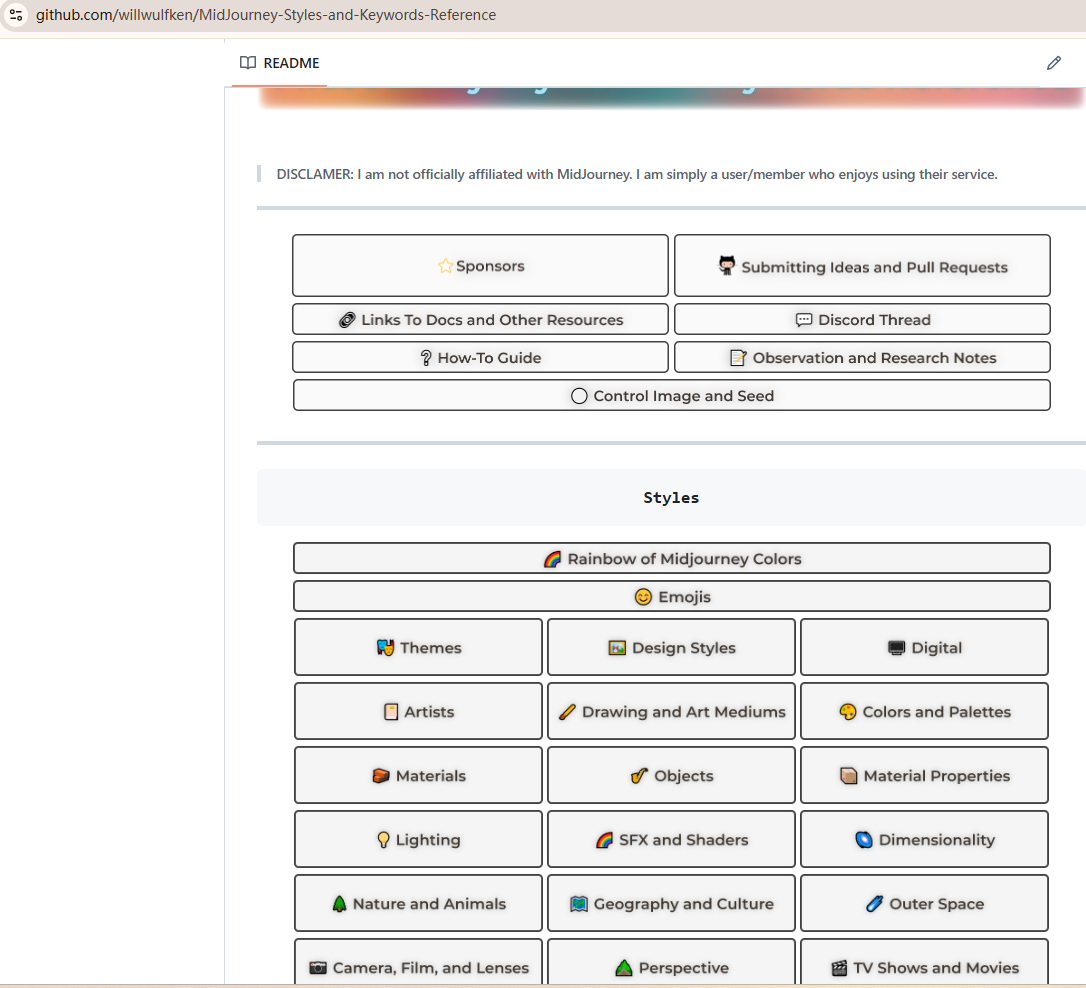Go to Geography and Culture

click(x=671, y=904)
